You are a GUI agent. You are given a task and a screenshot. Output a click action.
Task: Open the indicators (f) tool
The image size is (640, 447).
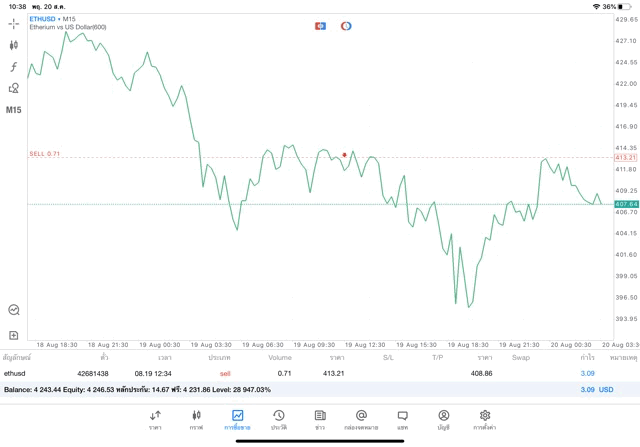click(x=14, y=67)
